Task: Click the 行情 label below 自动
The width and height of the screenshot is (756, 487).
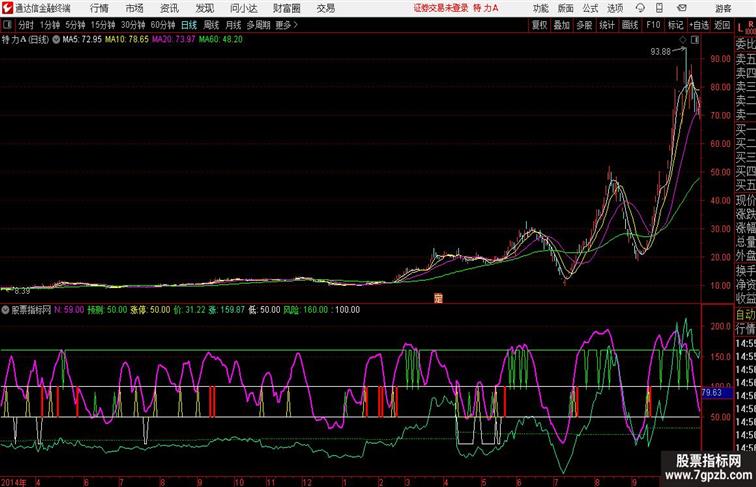Action: click(746, 329)
